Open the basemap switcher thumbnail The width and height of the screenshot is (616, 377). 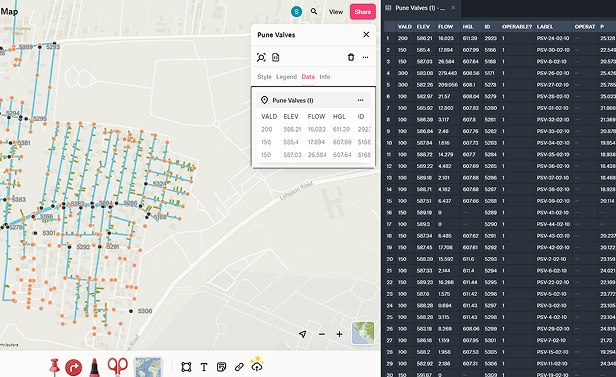[363, 333]
